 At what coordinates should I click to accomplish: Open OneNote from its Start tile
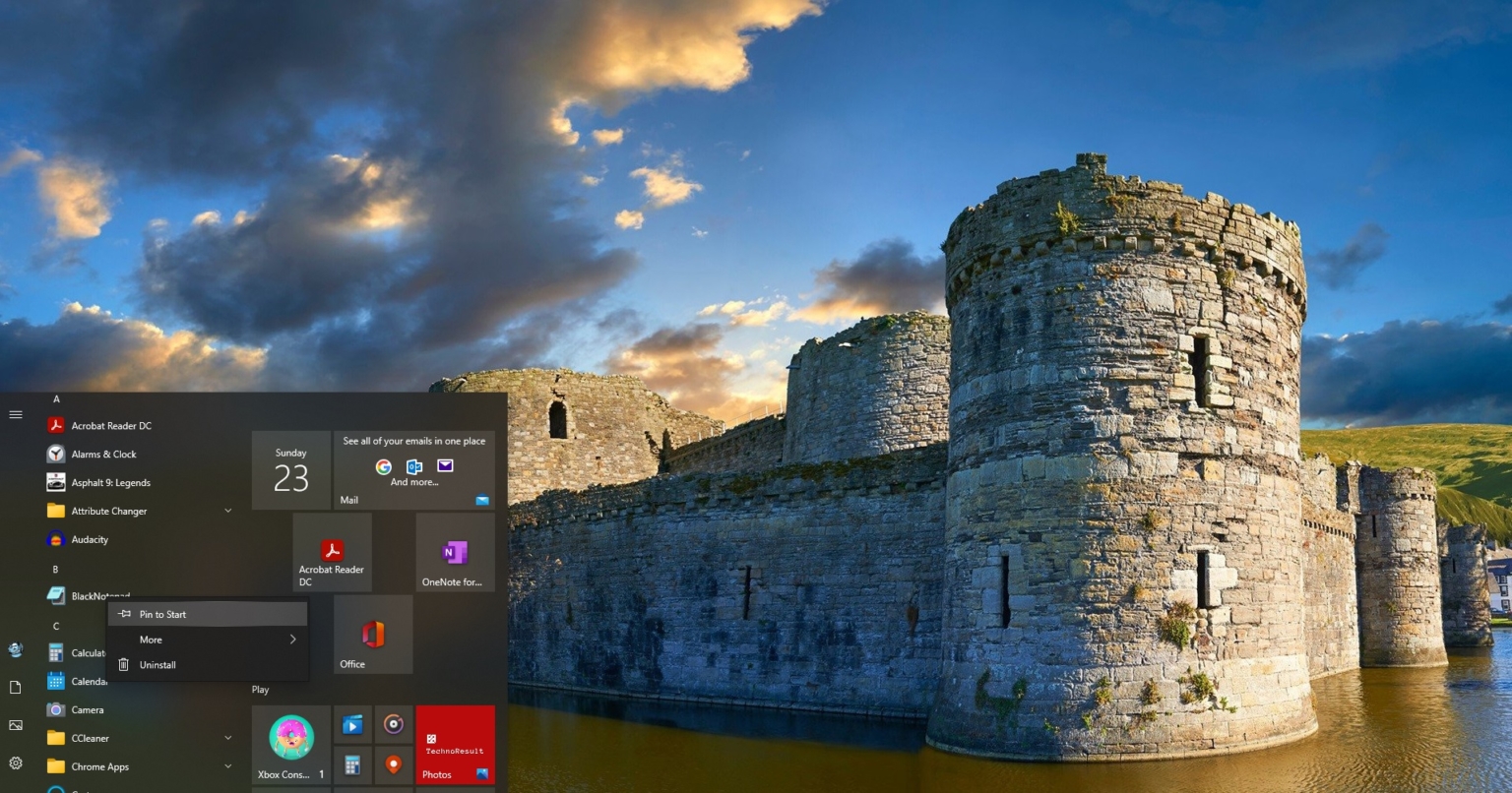pos(455,551)
